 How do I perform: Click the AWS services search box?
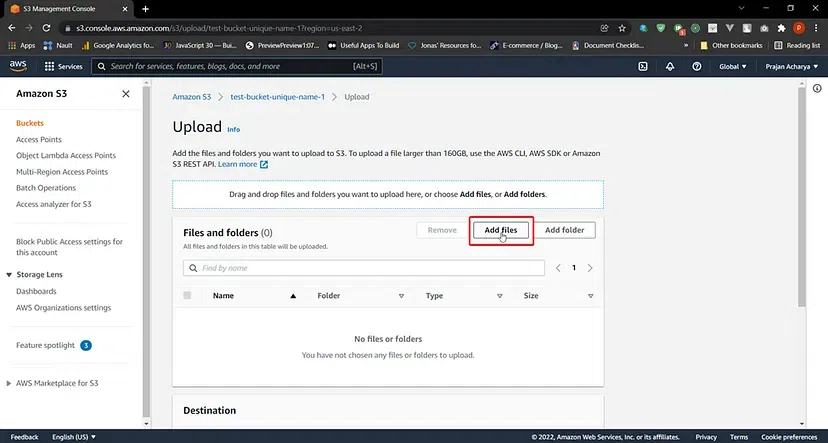click(x=237, y=67)
